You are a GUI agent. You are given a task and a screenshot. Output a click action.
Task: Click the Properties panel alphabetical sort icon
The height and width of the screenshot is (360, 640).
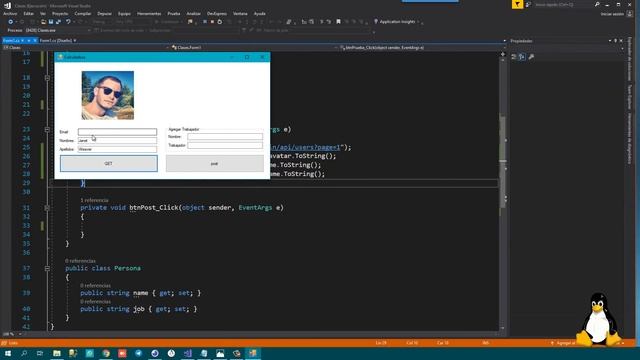click(x=522, y=57)
